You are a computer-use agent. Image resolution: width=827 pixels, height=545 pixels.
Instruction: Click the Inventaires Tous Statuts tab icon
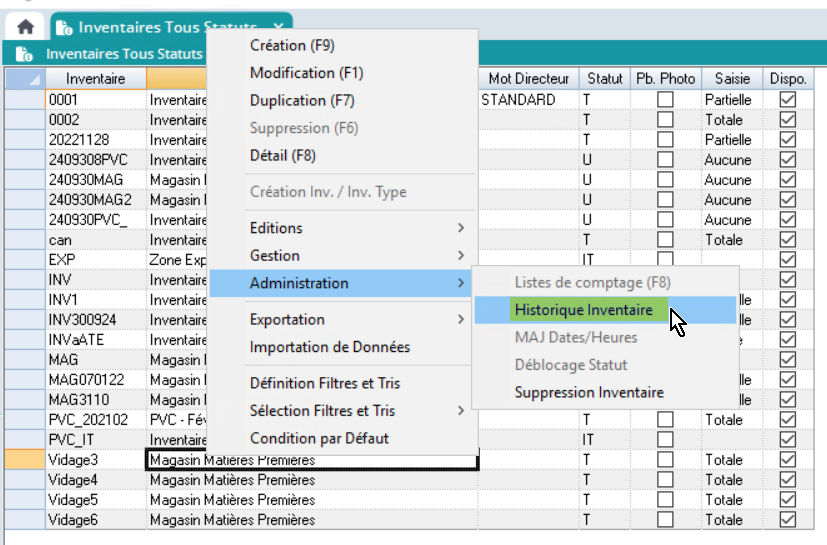coord(64,27)
